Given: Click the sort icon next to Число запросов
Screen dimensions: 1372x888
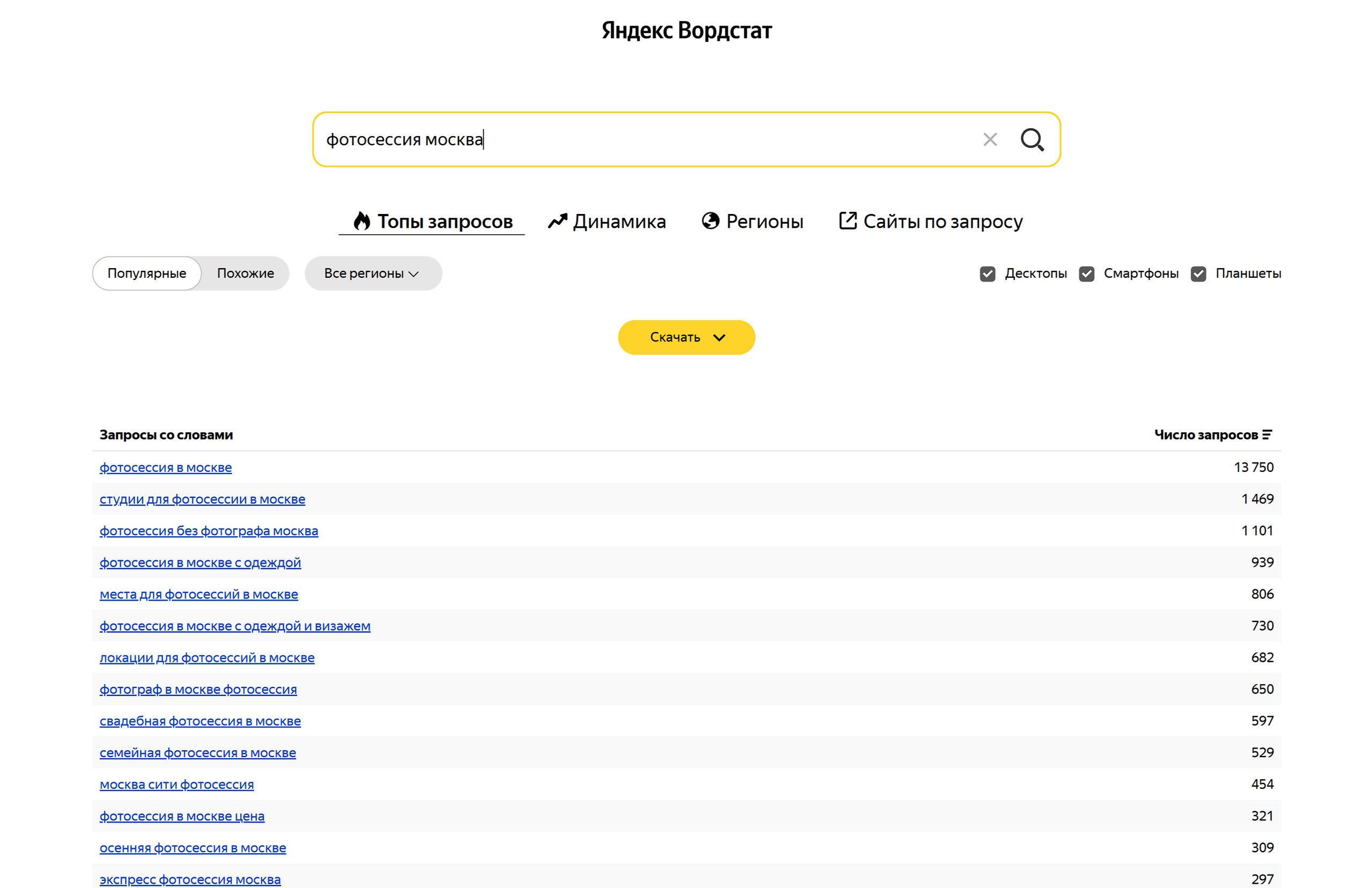Looking at the screenshot, I should 1267,435.
